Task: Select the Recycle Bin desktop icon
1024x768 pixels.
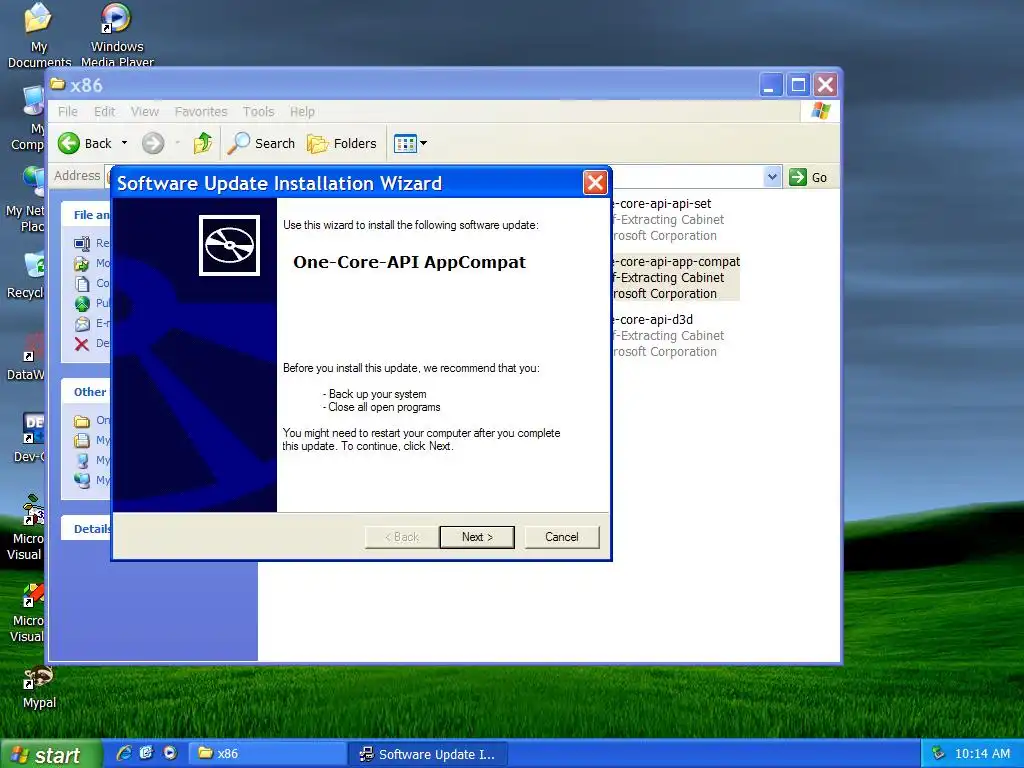Action: (x=26, y=274)
